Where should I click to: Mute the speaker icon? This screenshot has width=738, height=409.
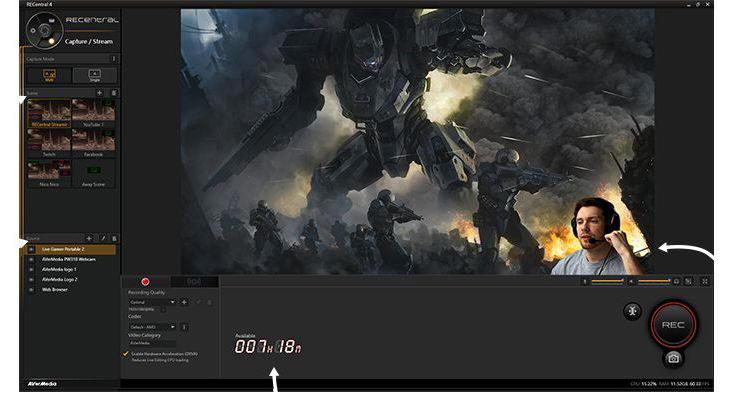(632, 281)
